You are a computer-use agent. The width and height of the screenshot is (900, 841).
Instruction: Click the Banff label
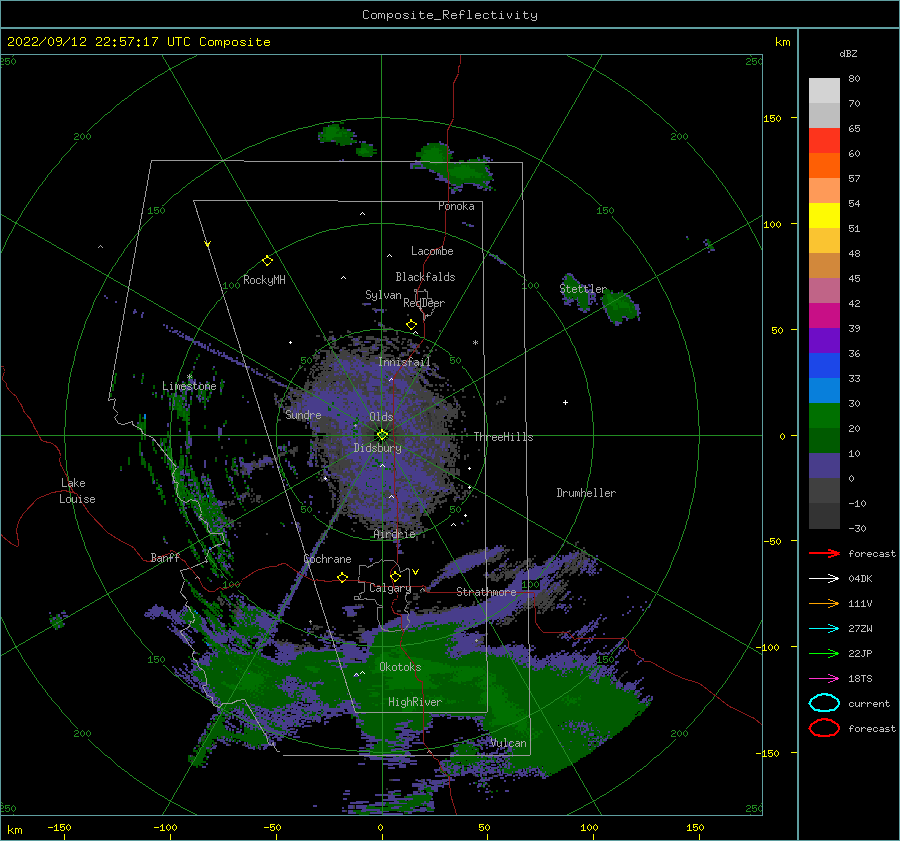pos(165,557)
